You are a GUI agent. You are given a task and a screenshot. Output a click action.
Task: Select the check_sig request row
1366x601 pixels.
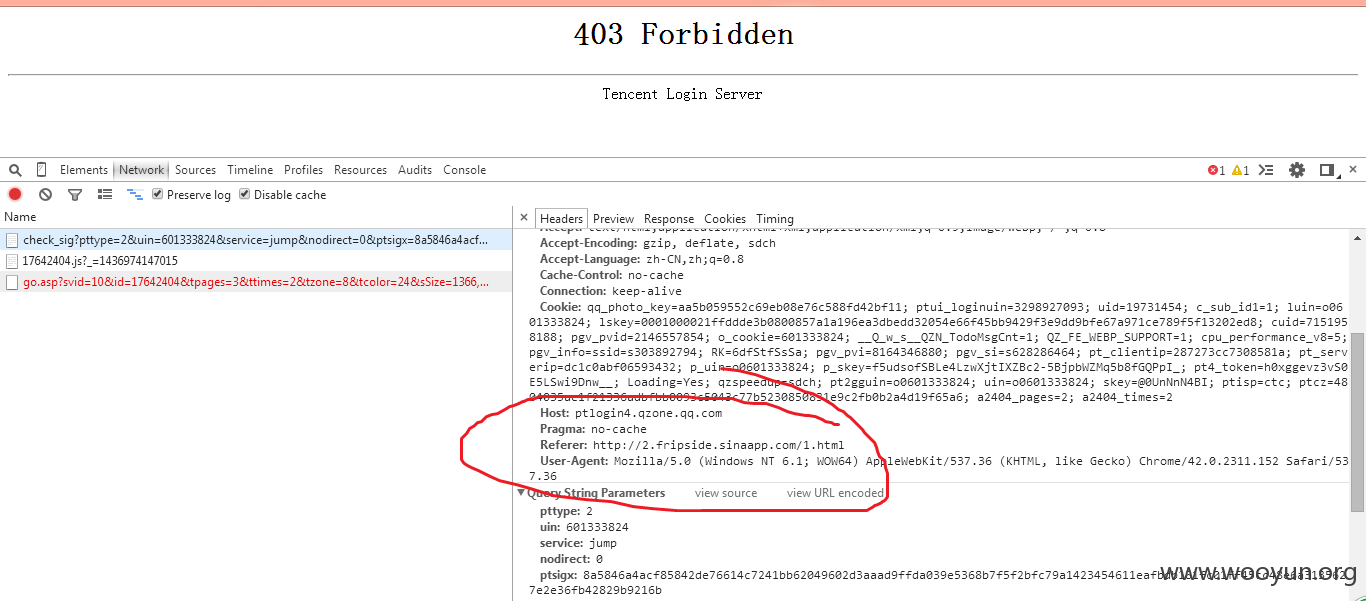[x=256, y=240]
